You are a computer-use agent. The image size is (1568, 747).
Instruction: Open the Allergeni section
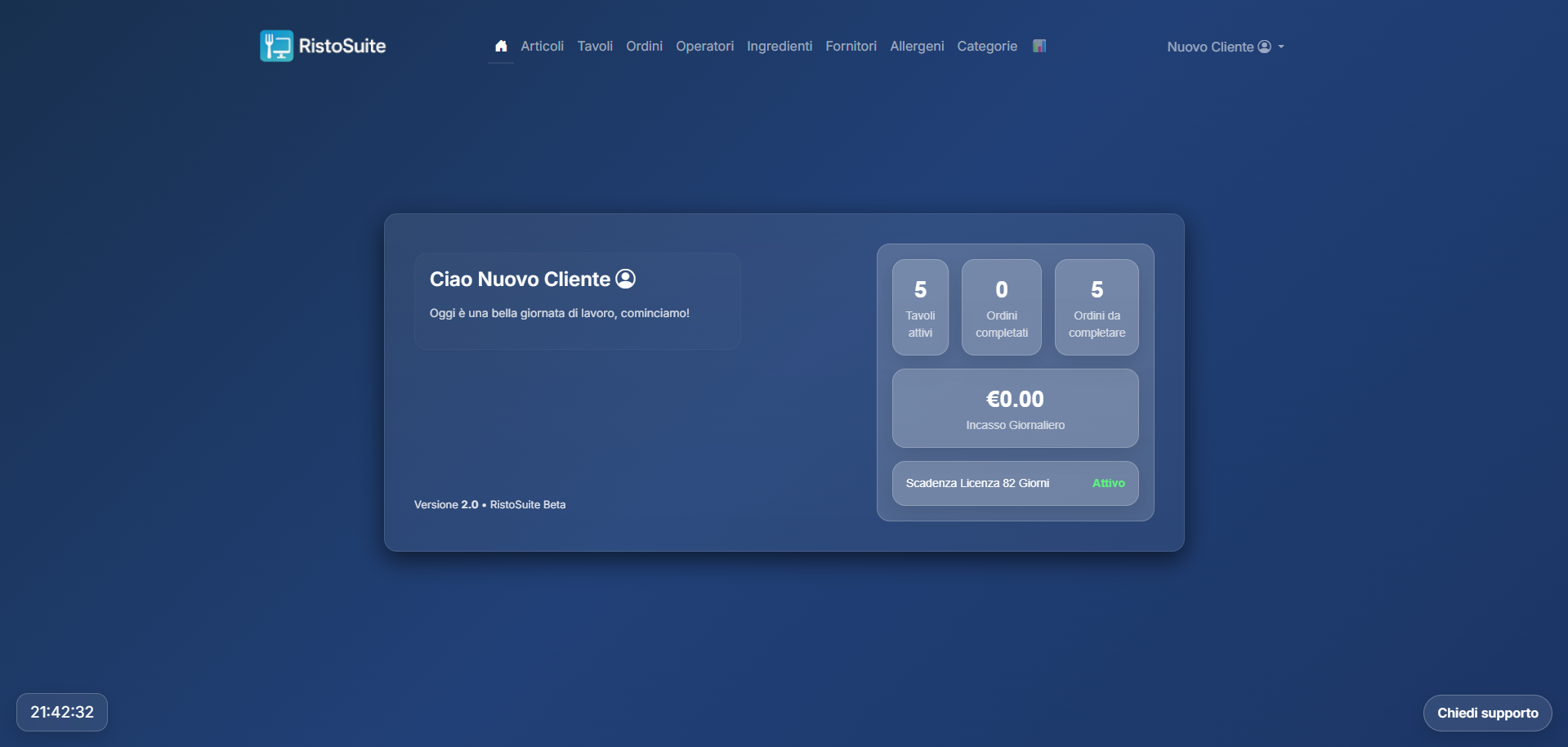pyautogui.click(x=917, y=47)
